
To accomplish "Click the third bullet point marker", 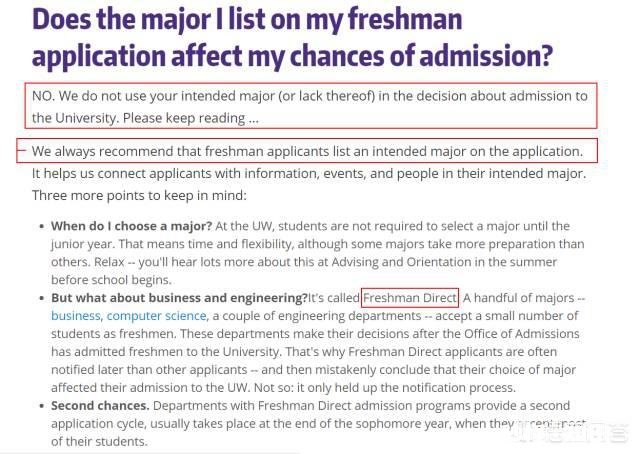I will [40, 407].
